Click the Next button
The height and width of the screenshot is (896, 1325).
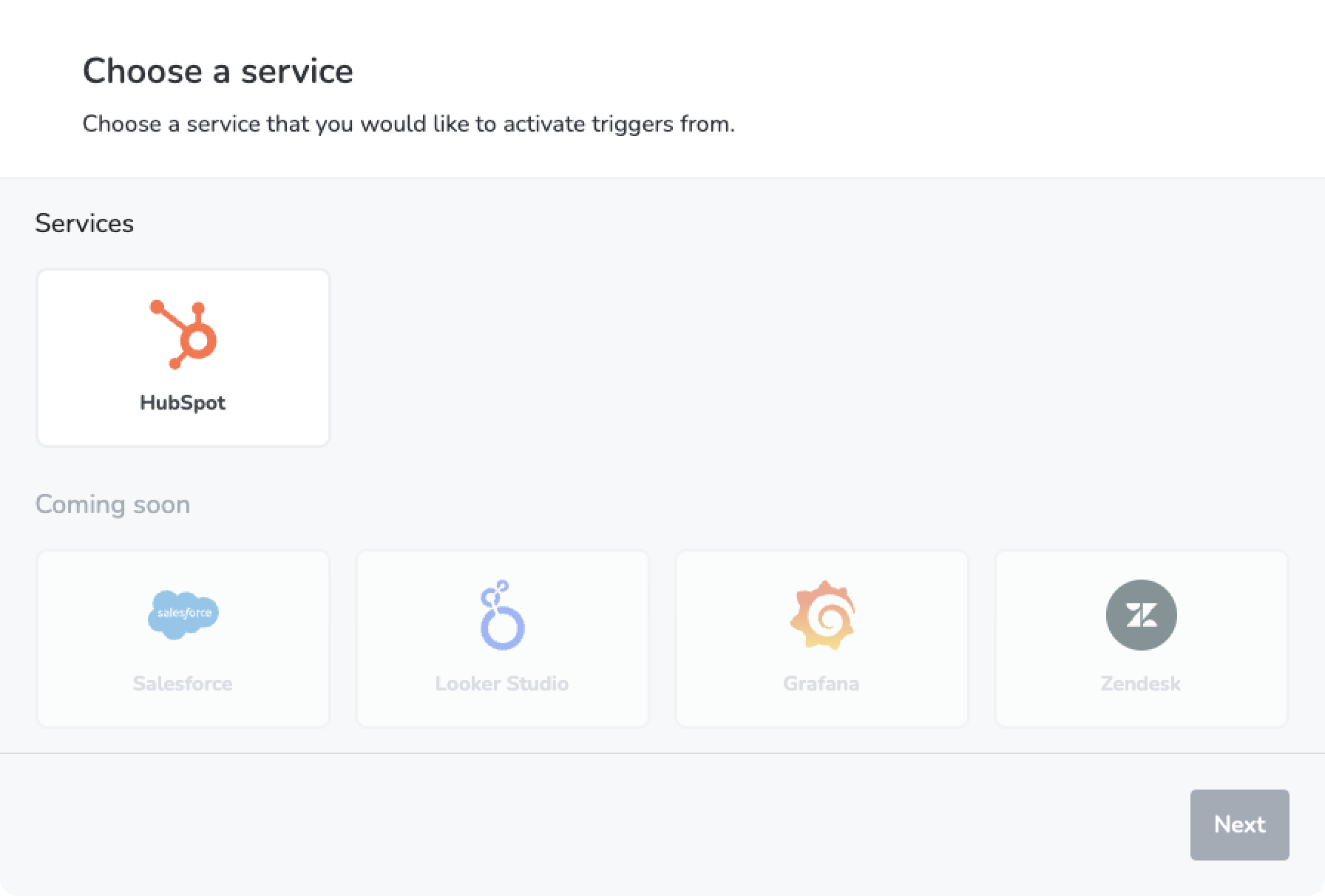click(x=1239, y=824)
